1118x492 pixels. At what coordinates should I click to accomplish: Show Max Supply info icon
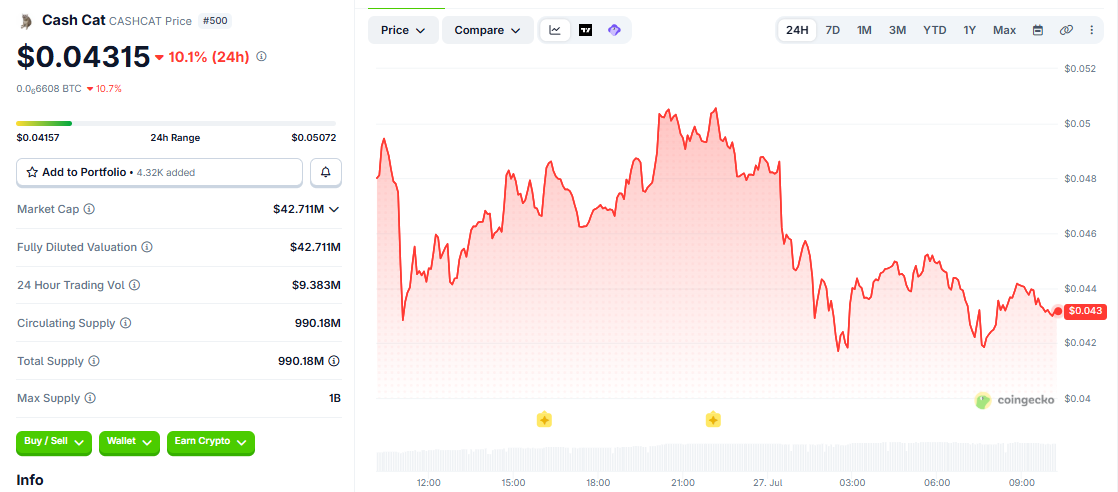click(x=90, y=399)
